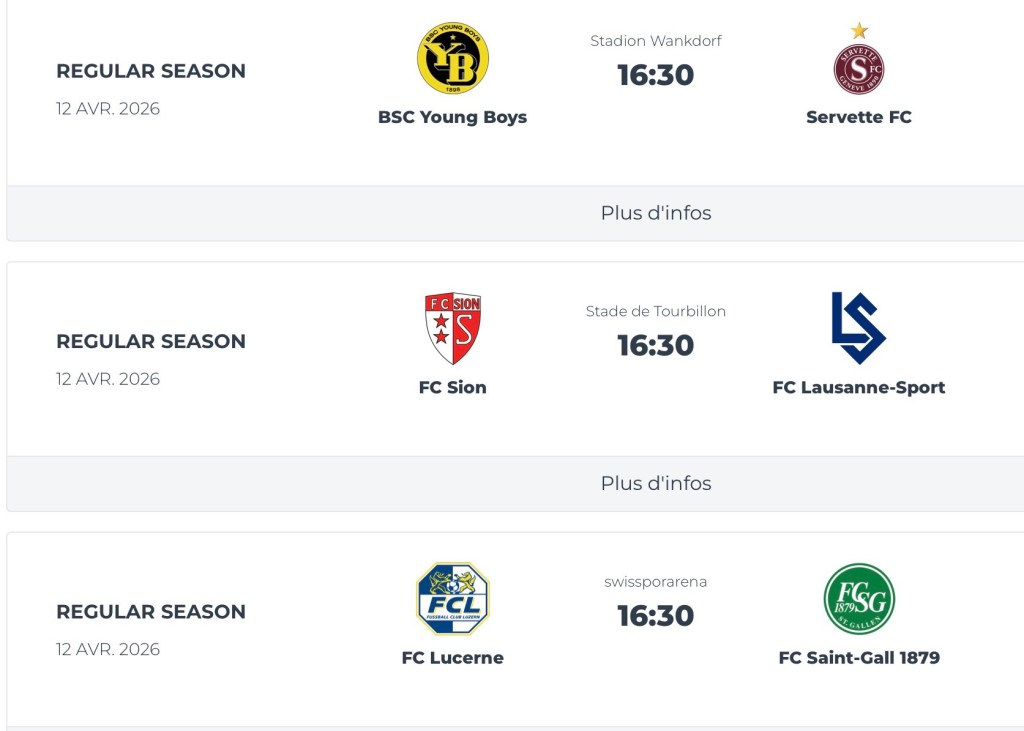Viewport: 1024px width, 731px height.
Task: Click the 16:30 kickoff time at Wankdorf
Action: (x=656, y=75)
